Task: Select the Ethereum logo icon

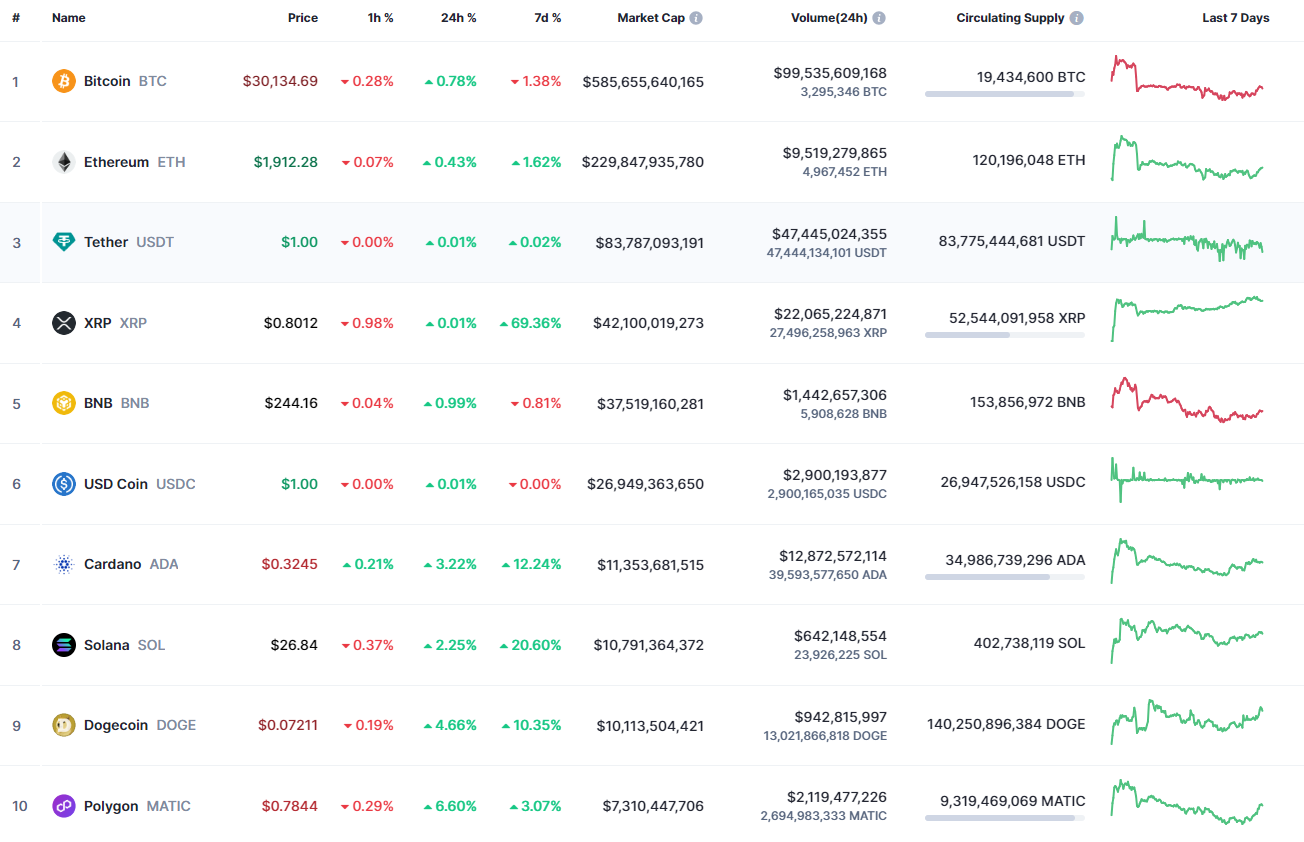Action: (65, 161)
